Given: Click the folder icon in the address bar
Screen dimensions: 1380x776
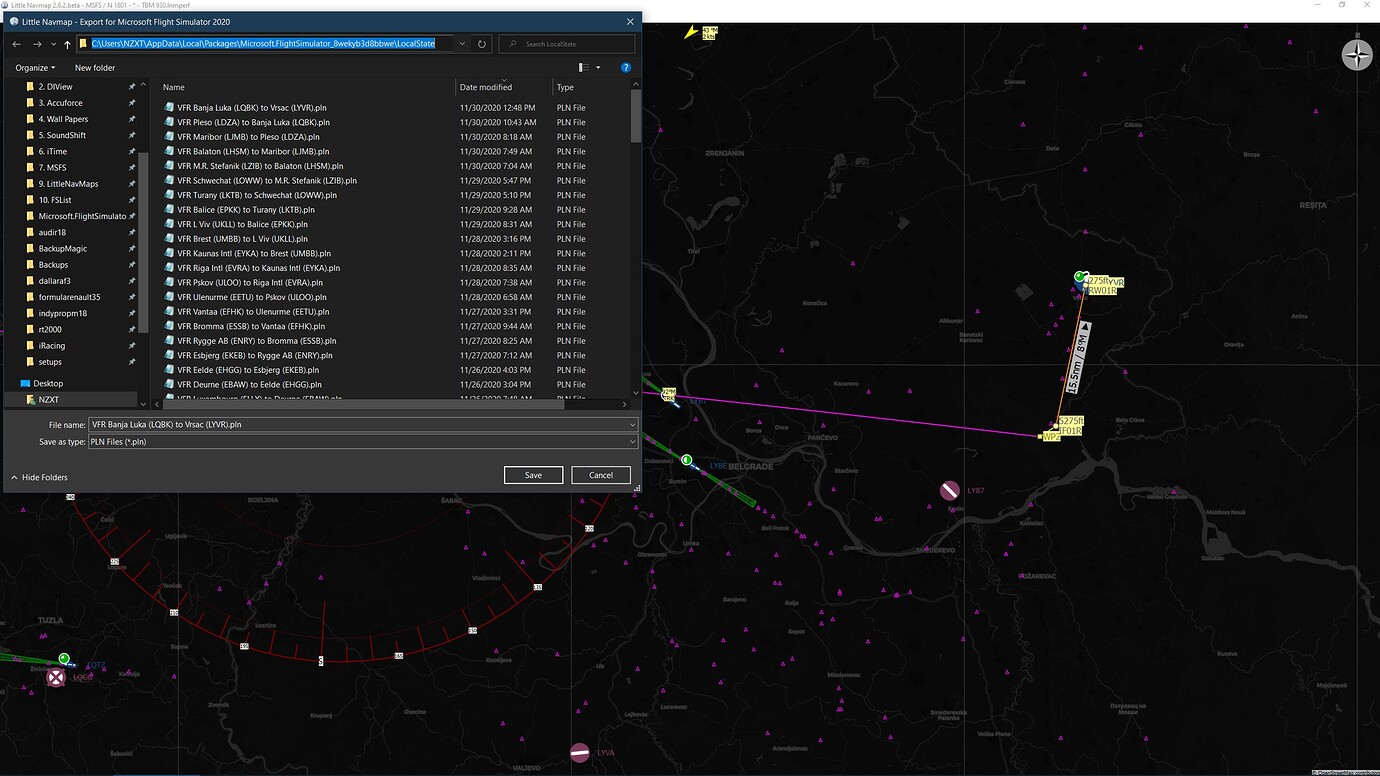Looking at the screenshot, I should (84, 43).
